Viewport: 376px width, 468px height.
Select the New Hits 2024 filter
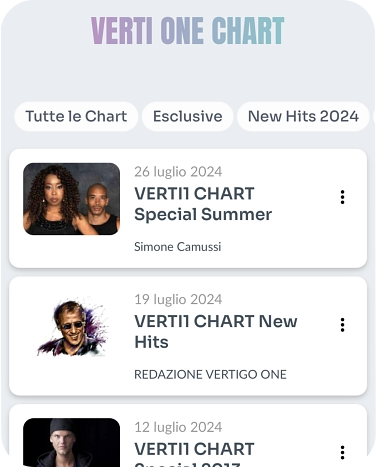[x=303, y=116]
